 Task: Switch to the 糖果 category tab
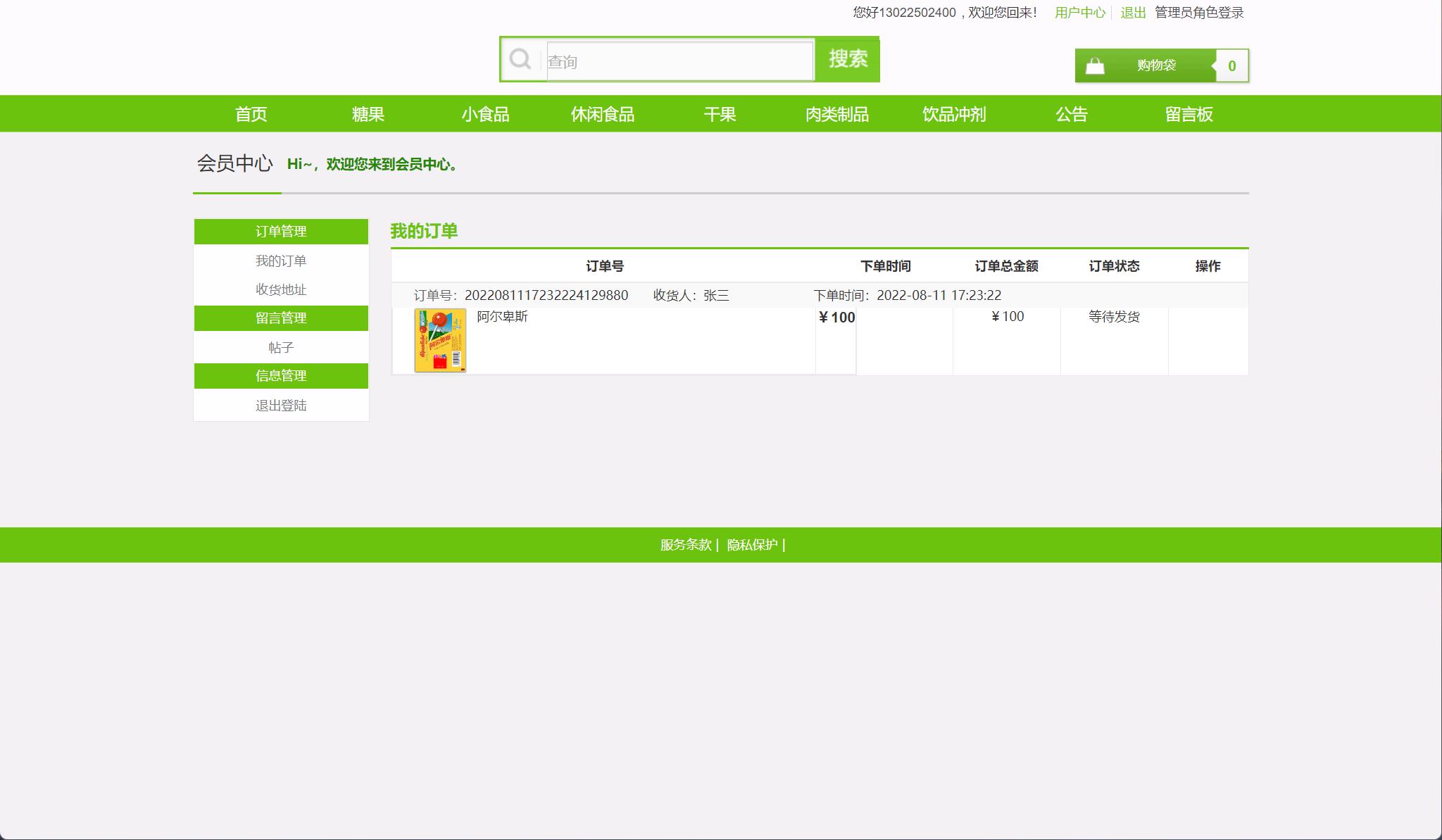[x=367, y=113]
